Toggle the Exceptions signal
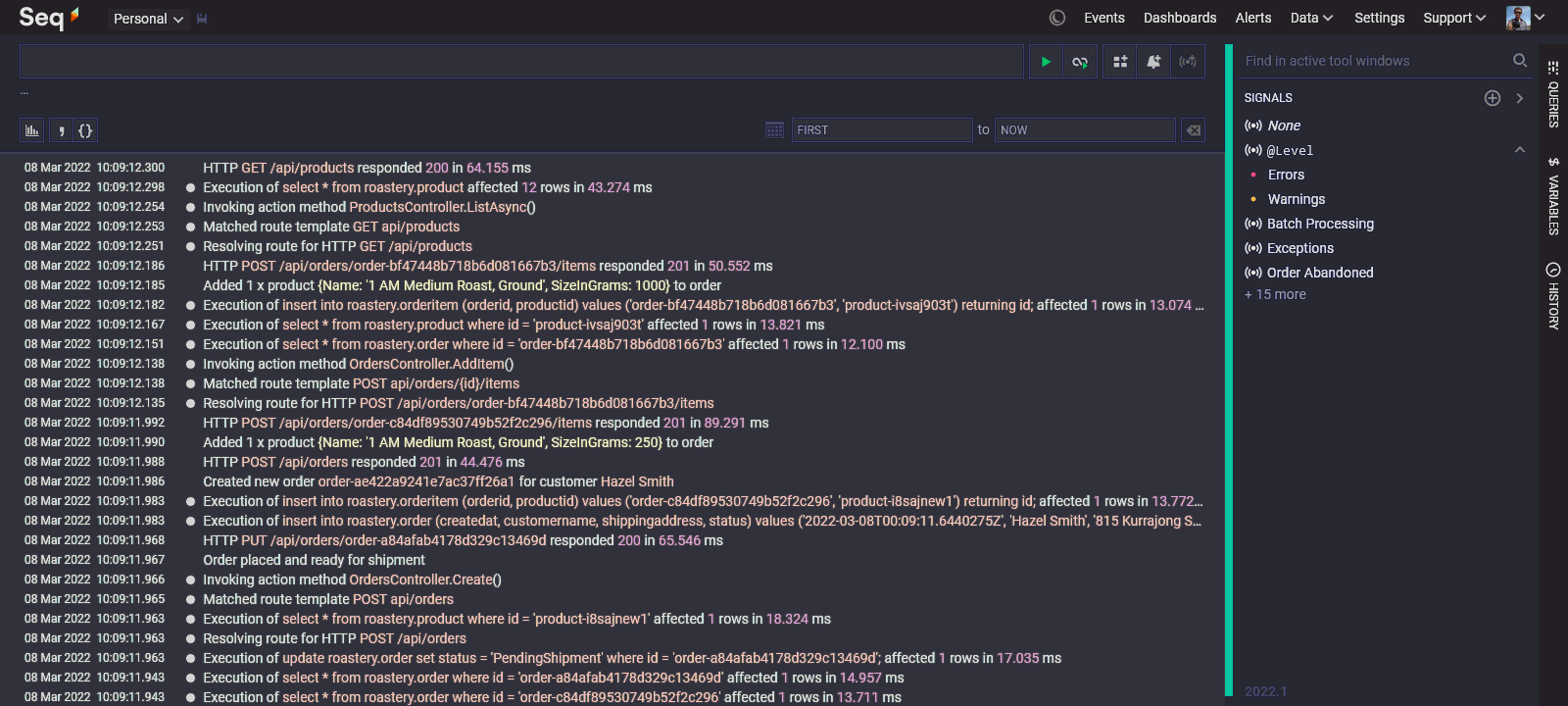1568x706 pixels. coord(1299,248)
